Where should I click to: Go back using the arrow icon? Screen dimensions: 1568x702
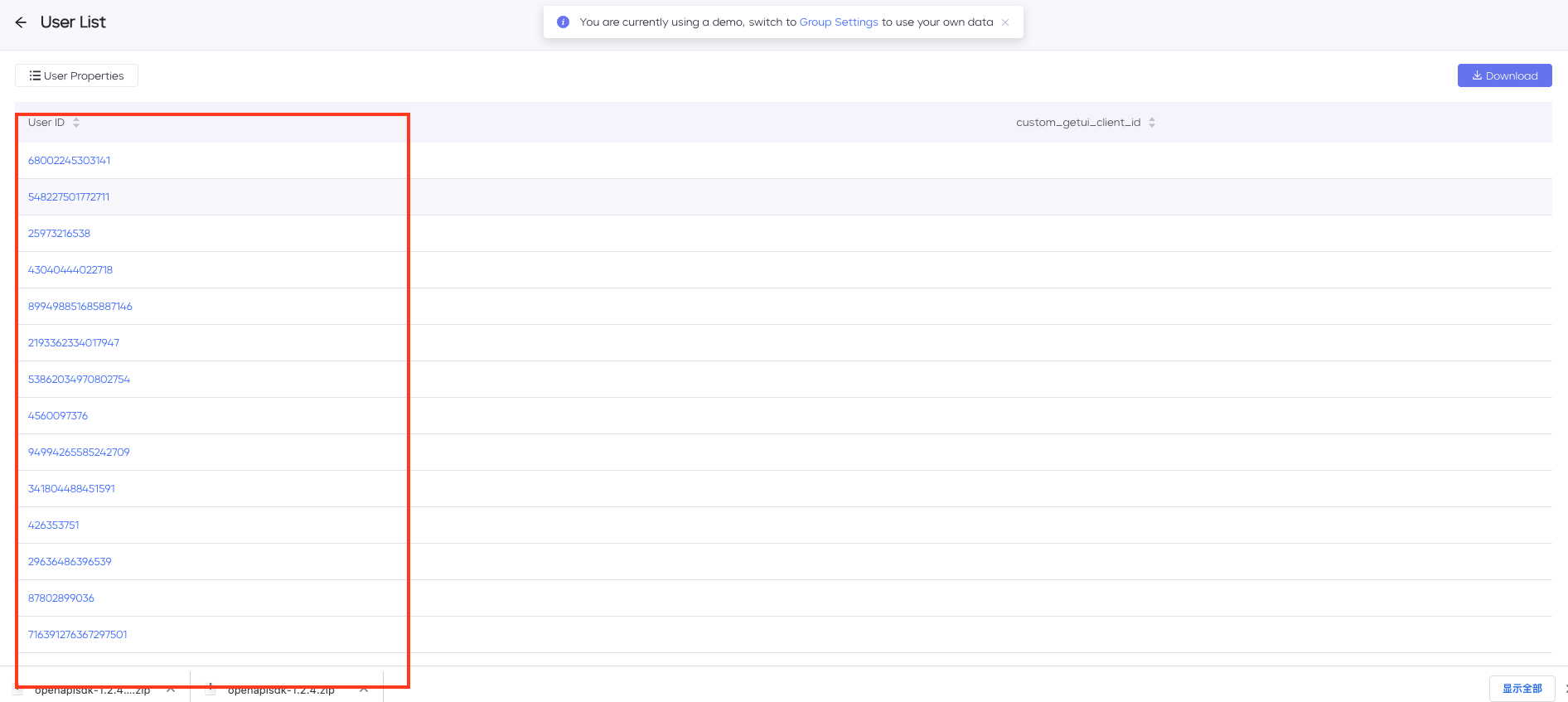point(21,22)
